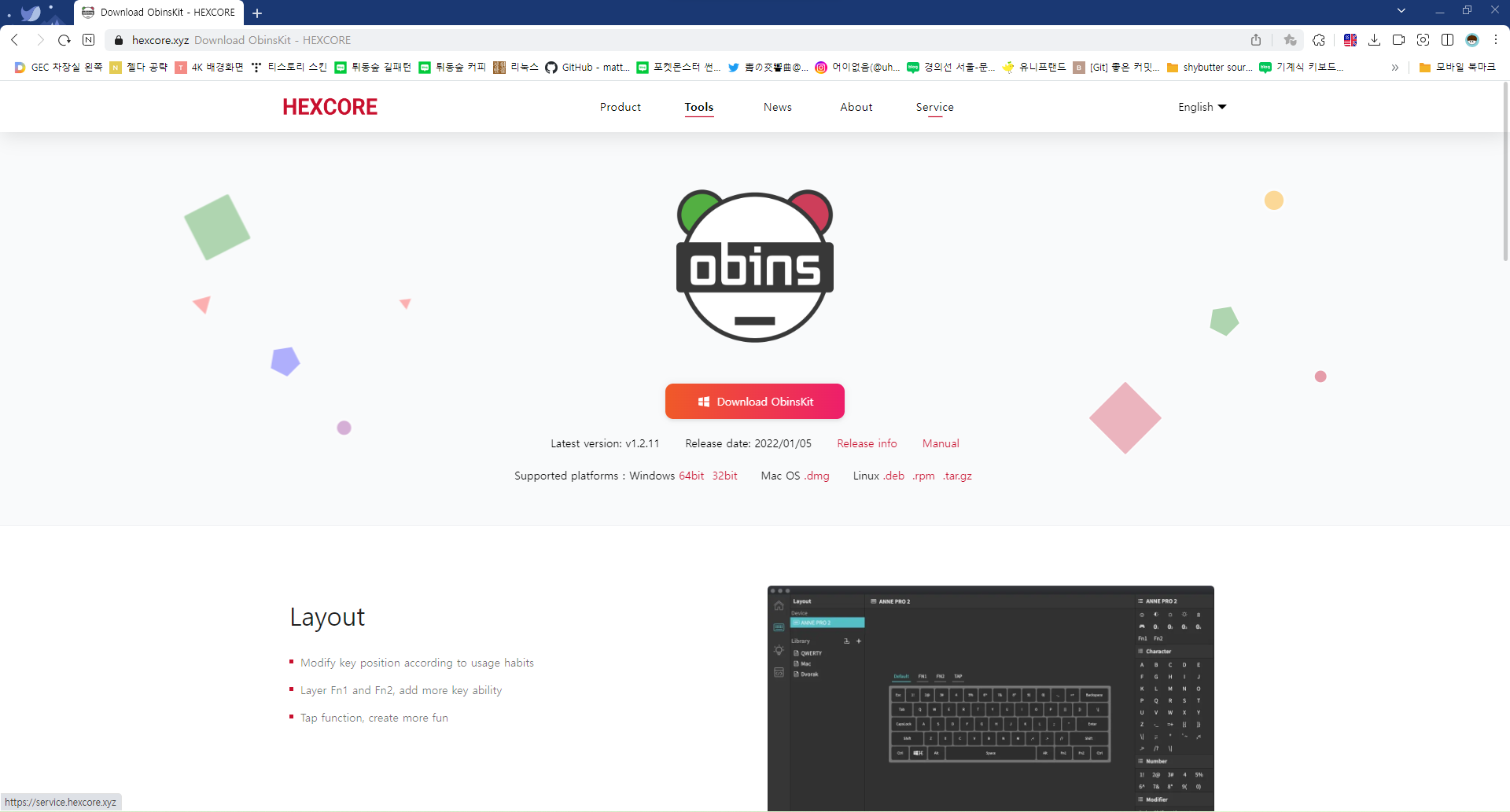Click the page vertical scrollbar

[1505, 173]
